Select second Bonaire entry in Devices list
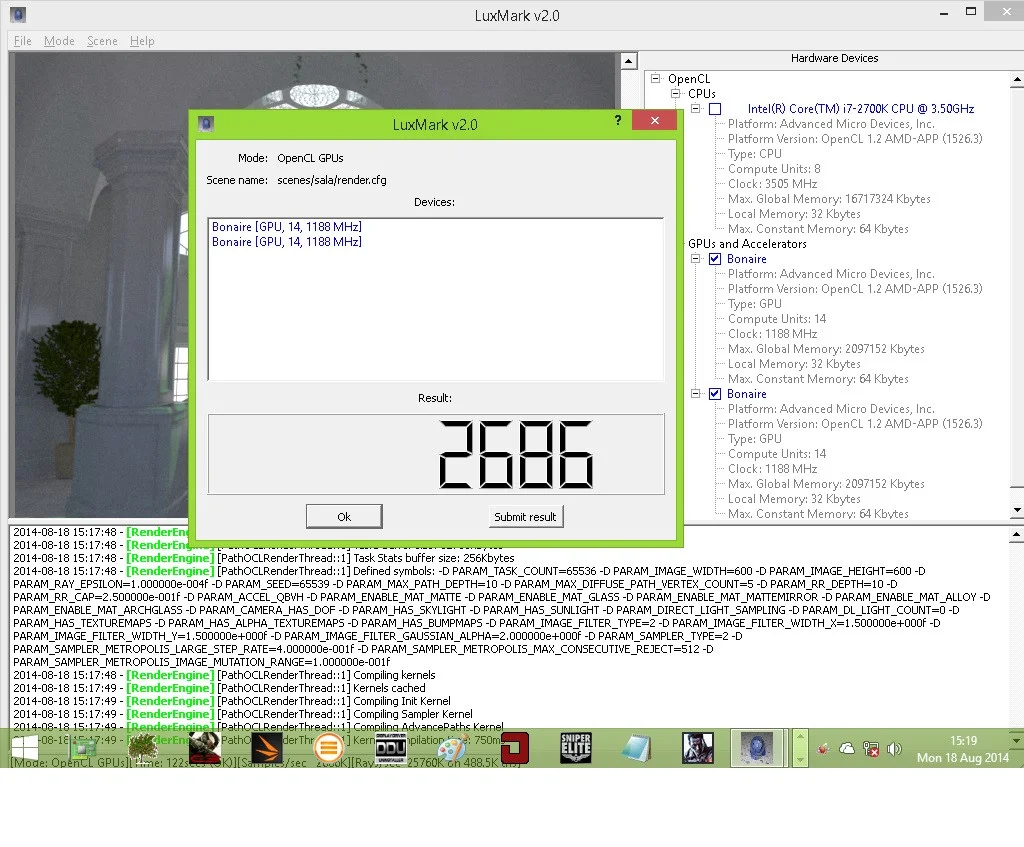The height and width of the screenshot is (847, 1024). [x=287, y=242]
